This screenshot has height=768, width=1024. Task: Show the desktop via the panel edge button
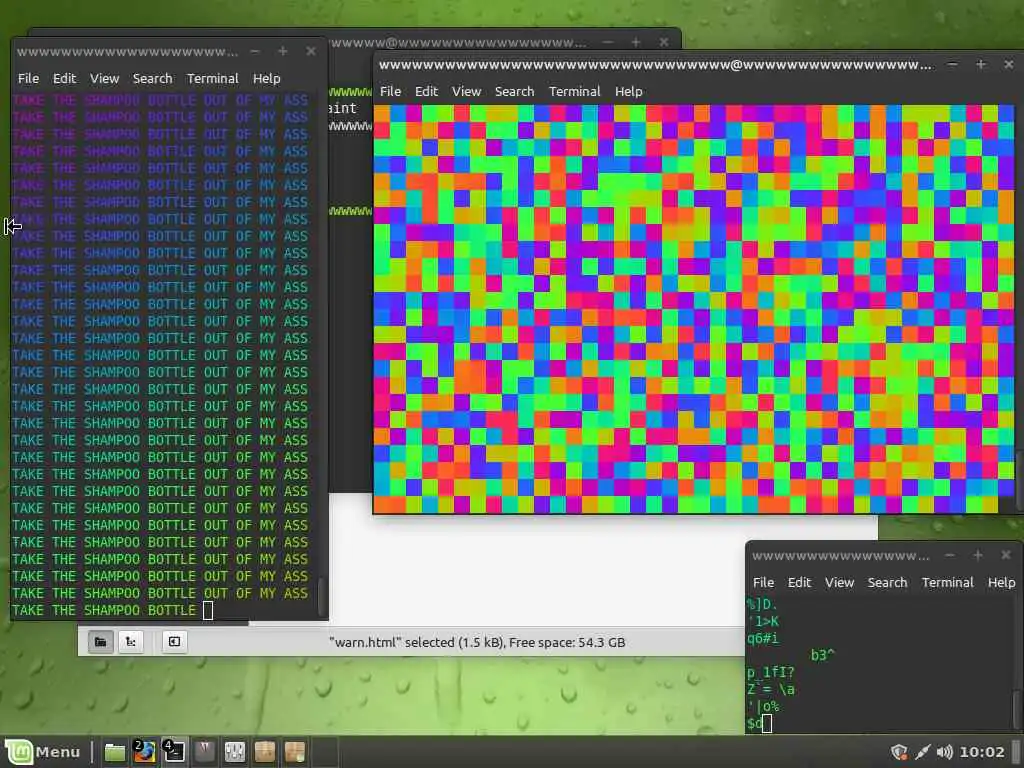point(1017,752)
